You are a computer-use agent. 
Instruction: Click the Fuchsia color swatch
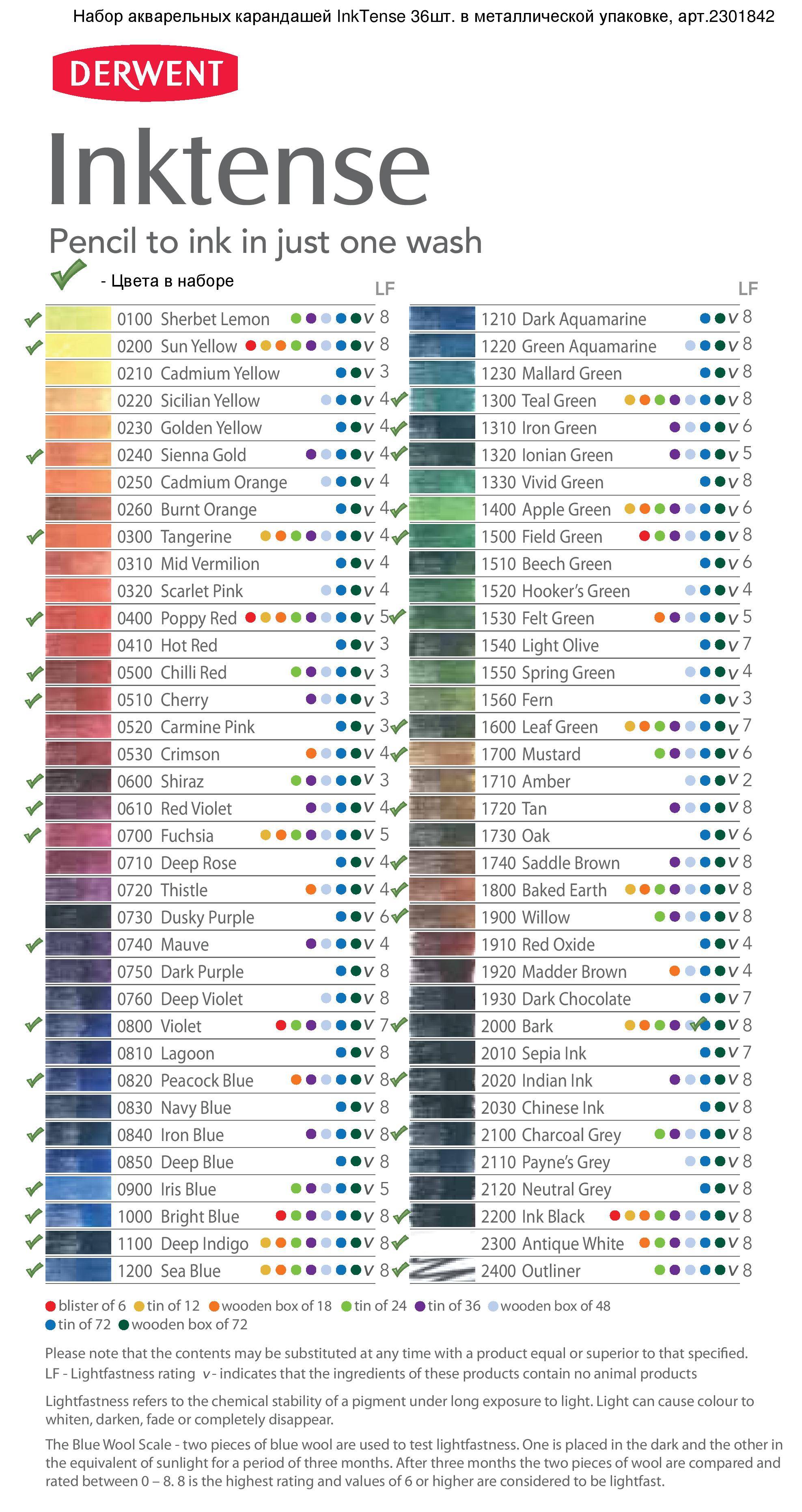point(78,835)
